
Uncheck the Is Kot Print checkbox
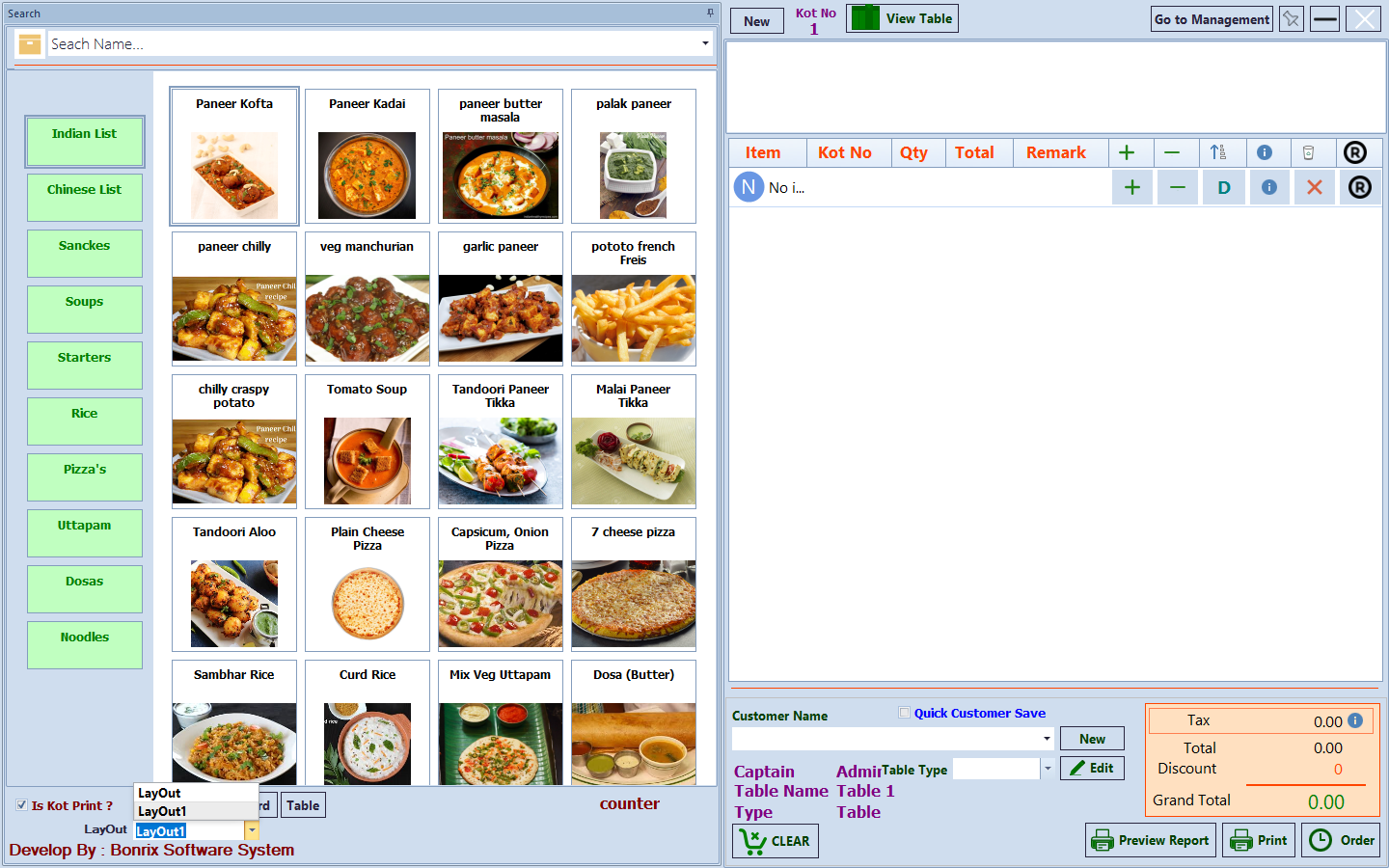click(x=21, y=805)
